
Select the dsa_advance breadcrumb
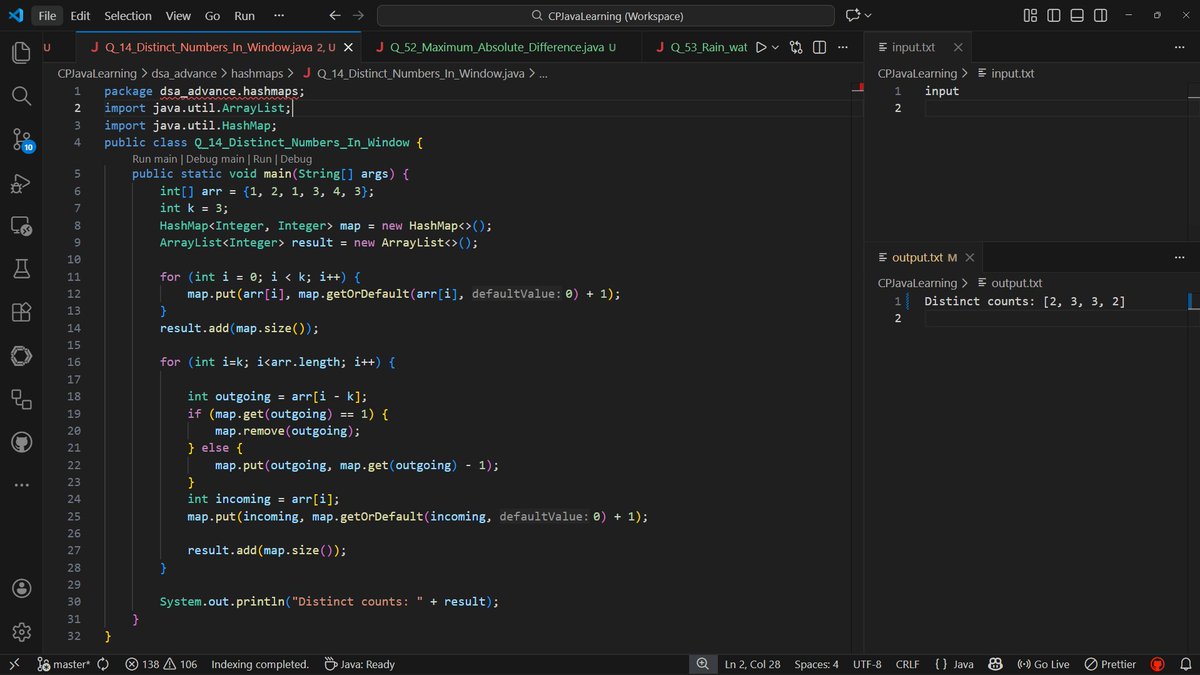coord(184,73)
